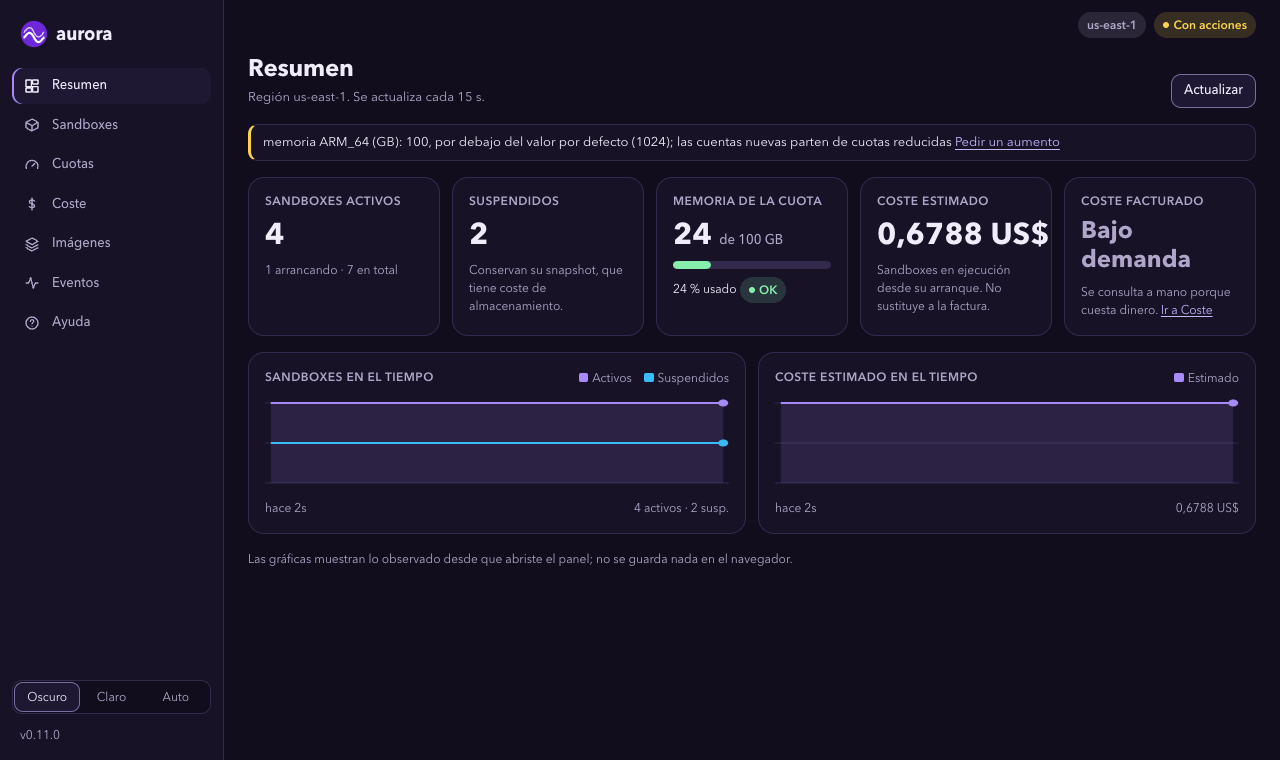Click the '1 arrancando · 7 en total' text
Viewport: 1280px width, 760px height.
tap(331, 270)
